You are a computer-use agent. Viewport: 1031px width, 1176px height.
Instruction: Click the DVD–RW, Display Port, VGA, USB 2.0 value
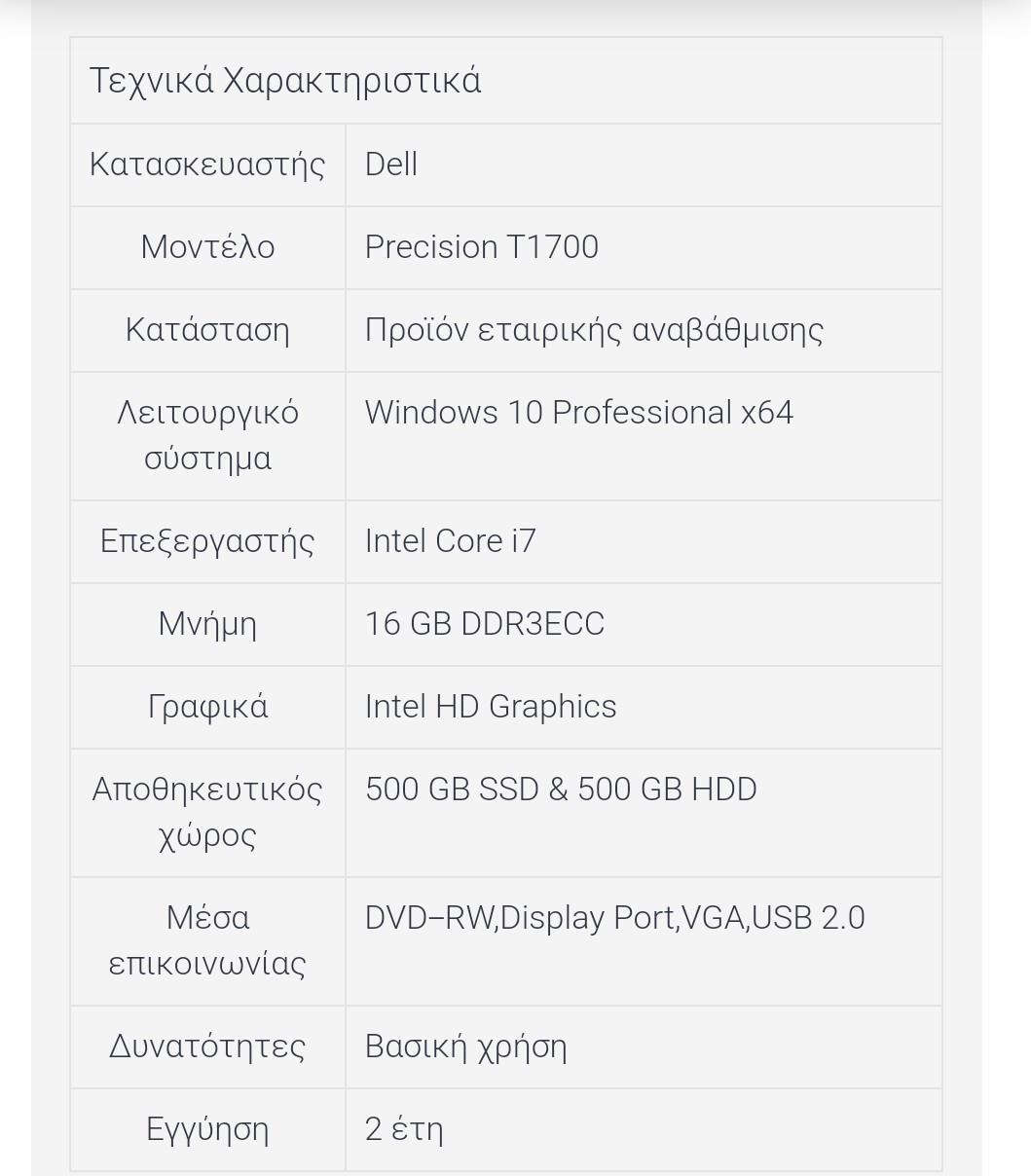pyautogui.click(x=614, y=917)
